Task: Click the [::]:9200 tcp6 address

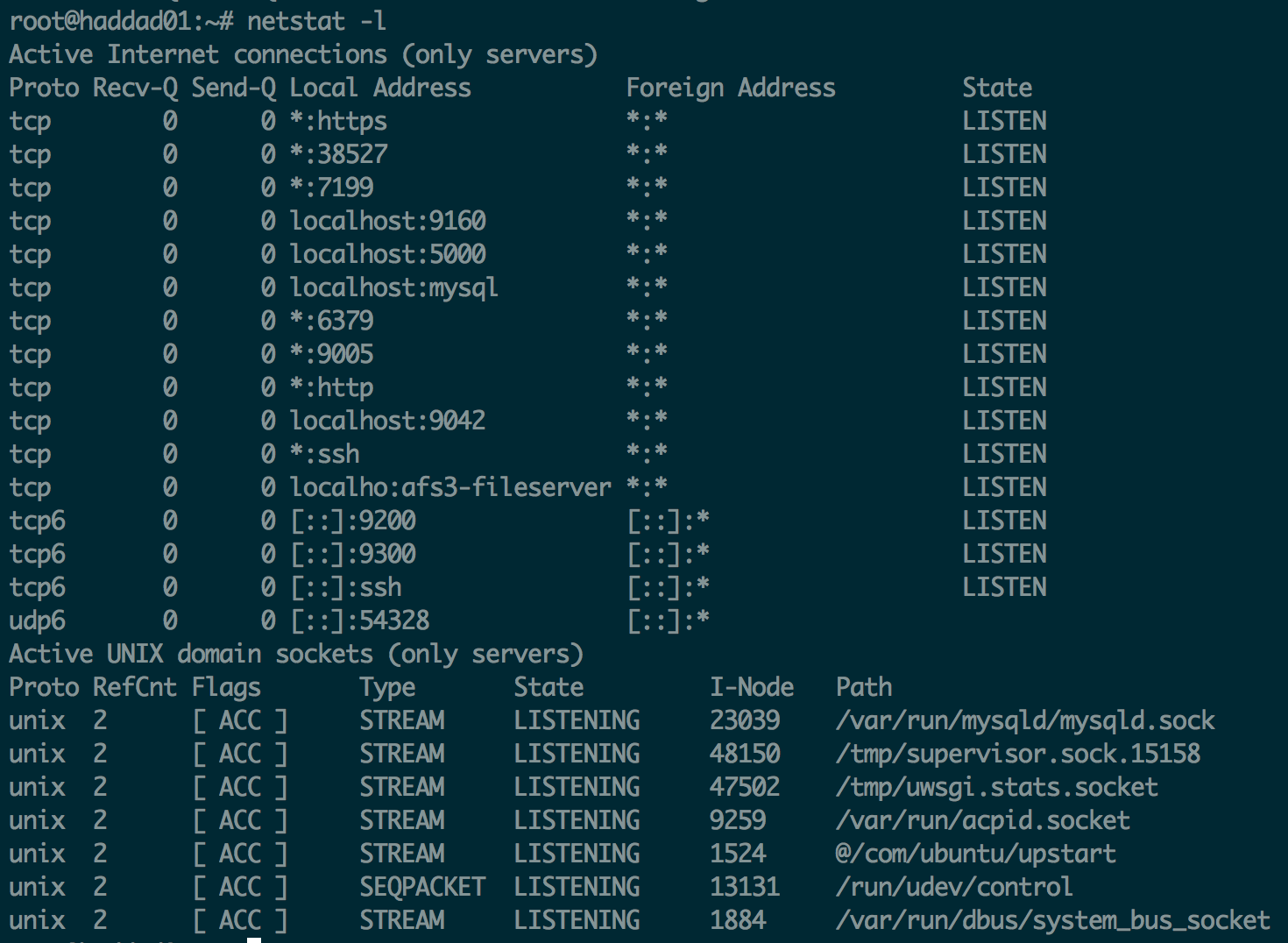Action: tap(353, 521)
